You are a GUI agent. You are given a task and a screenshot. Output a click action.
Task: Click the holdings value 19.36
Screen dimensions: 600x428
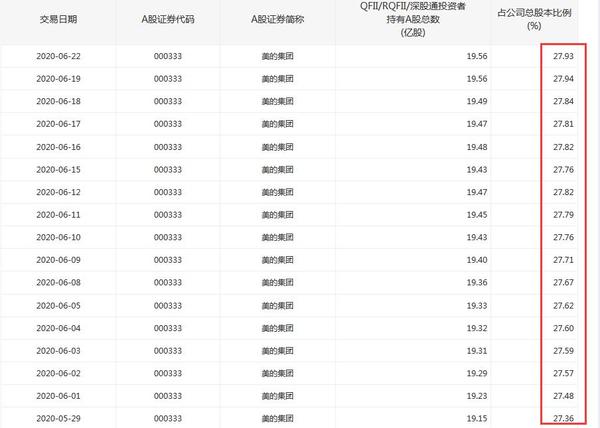(477, 283)
